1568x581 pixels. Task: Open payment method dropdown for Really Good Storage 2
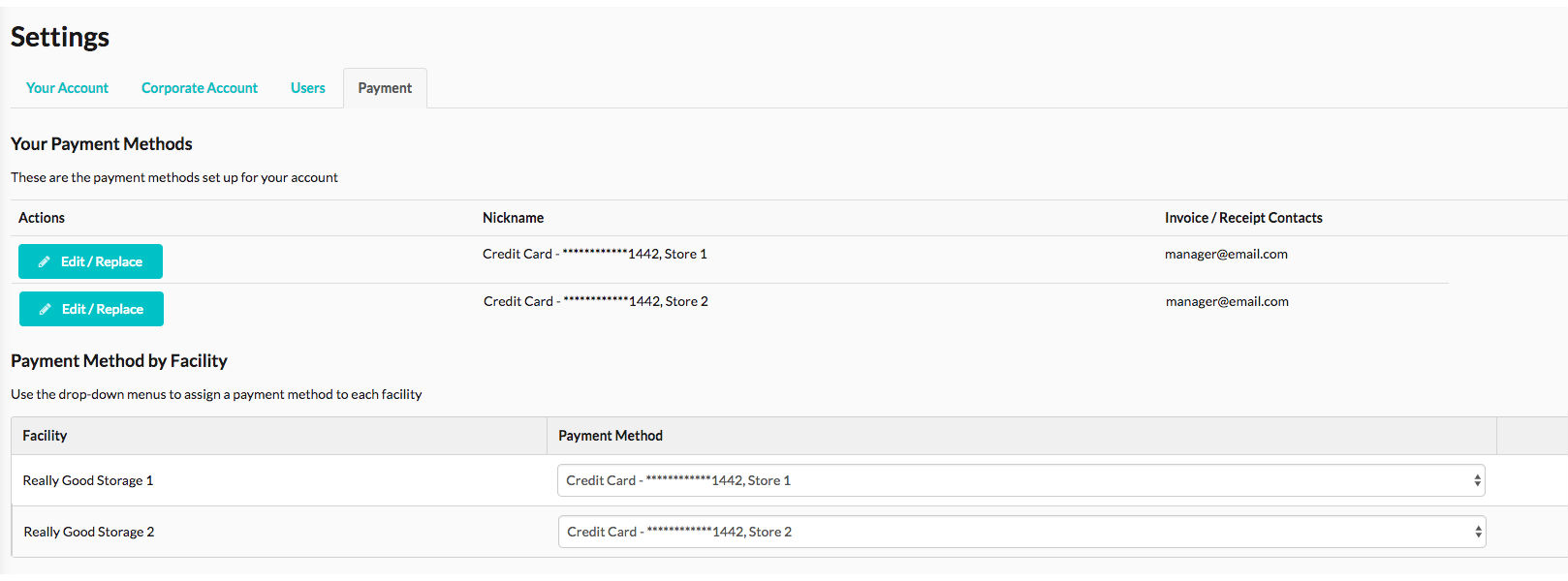[x=1022, y=532]
